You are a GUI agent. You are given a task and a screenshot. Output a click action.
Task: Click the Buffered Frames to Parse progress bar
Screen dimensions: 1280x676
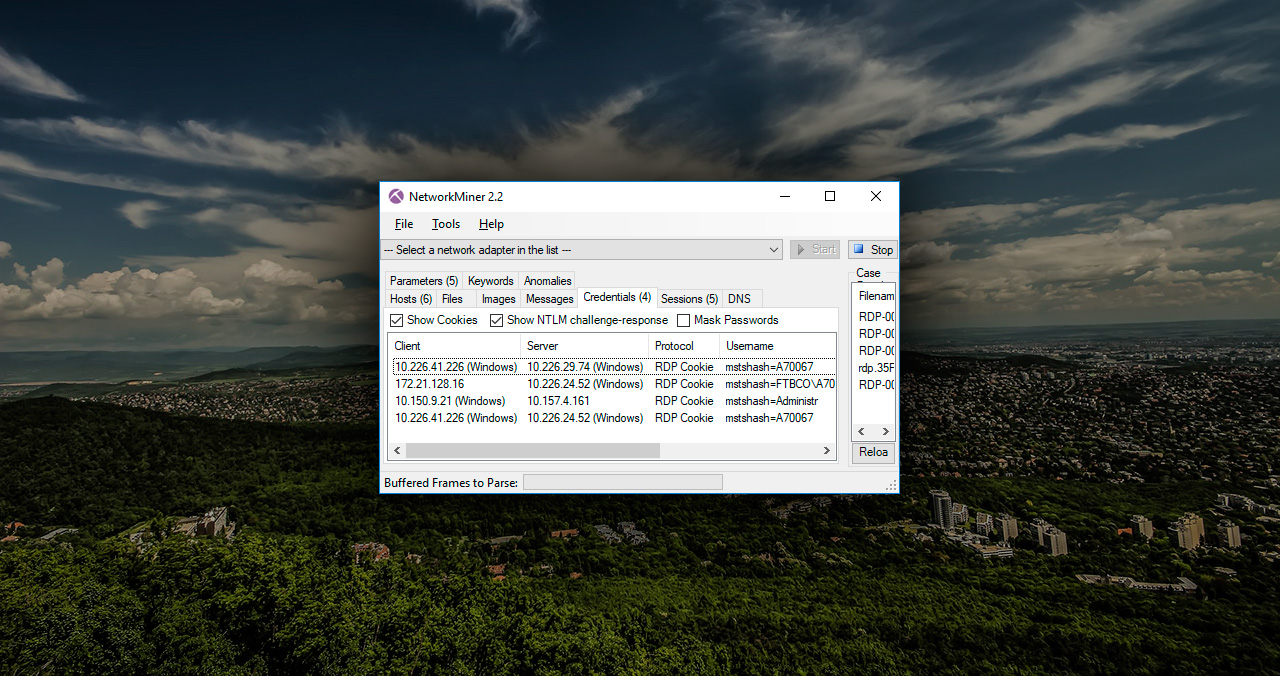point(622,481)
